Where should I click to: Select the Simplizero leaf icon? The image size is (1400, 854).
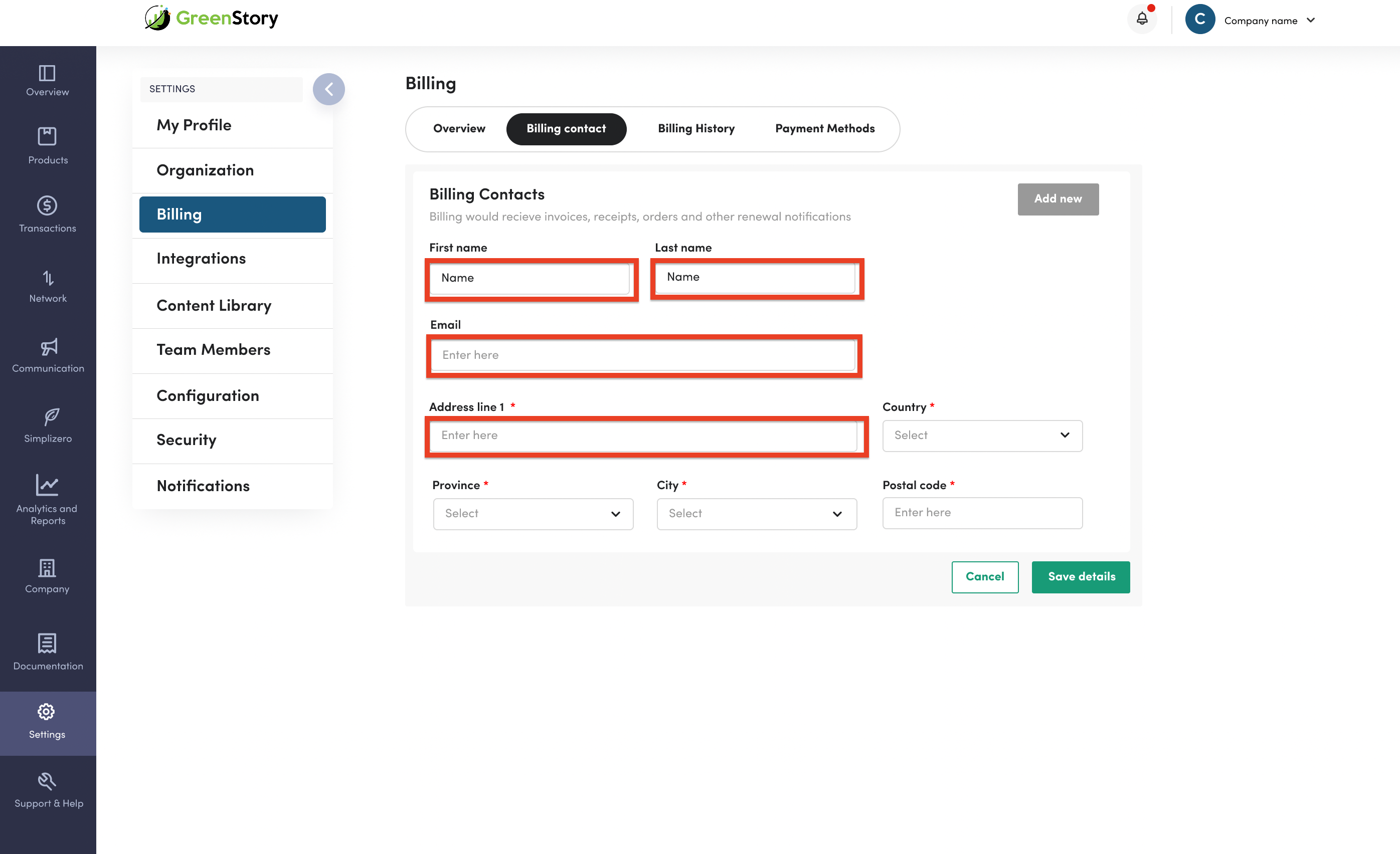pos(51,417)
